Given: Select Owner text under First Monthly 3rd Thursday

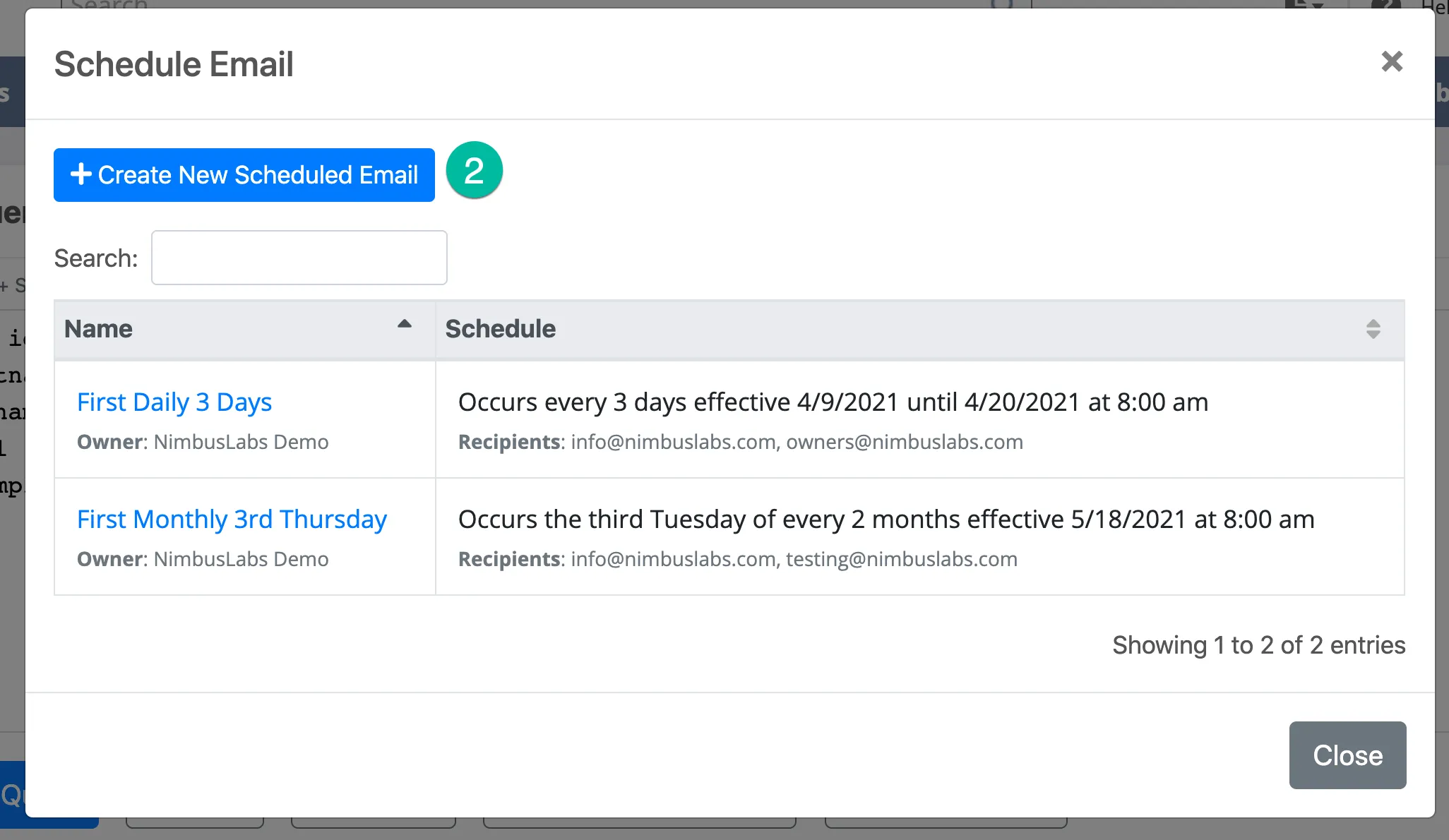Looking at the screenshot, I should coord(203,559).
